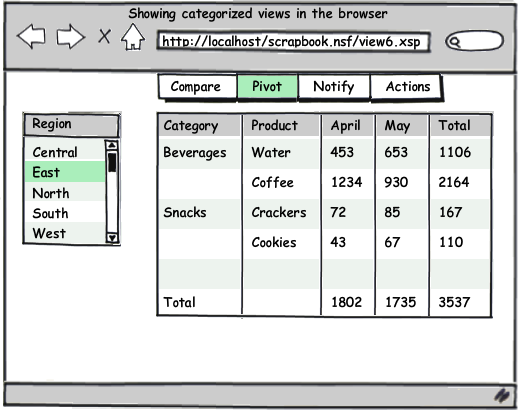518x410 pixels.
Task: Click the May value 67
Action: point(401,243)
